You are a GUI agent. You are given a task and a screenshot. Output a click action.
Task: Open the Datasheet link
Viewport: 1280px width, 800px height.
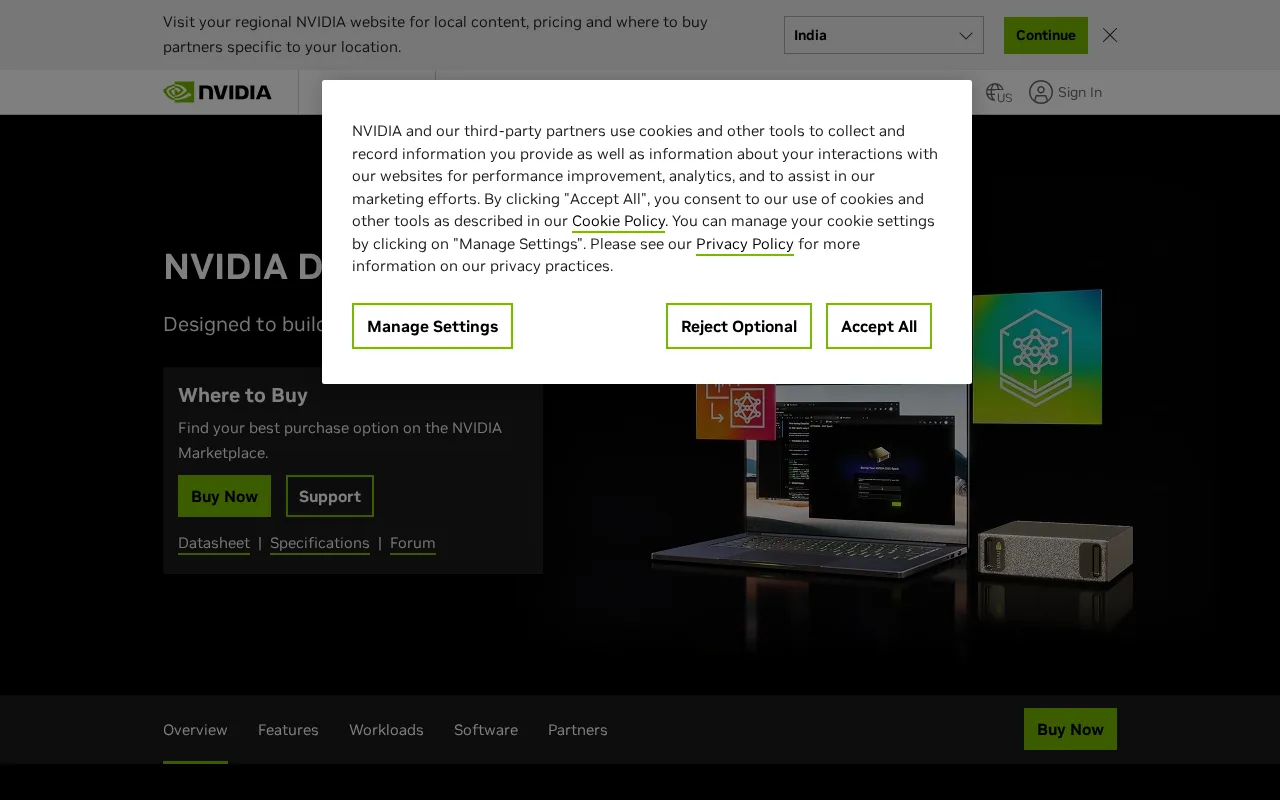coord(214,543)
